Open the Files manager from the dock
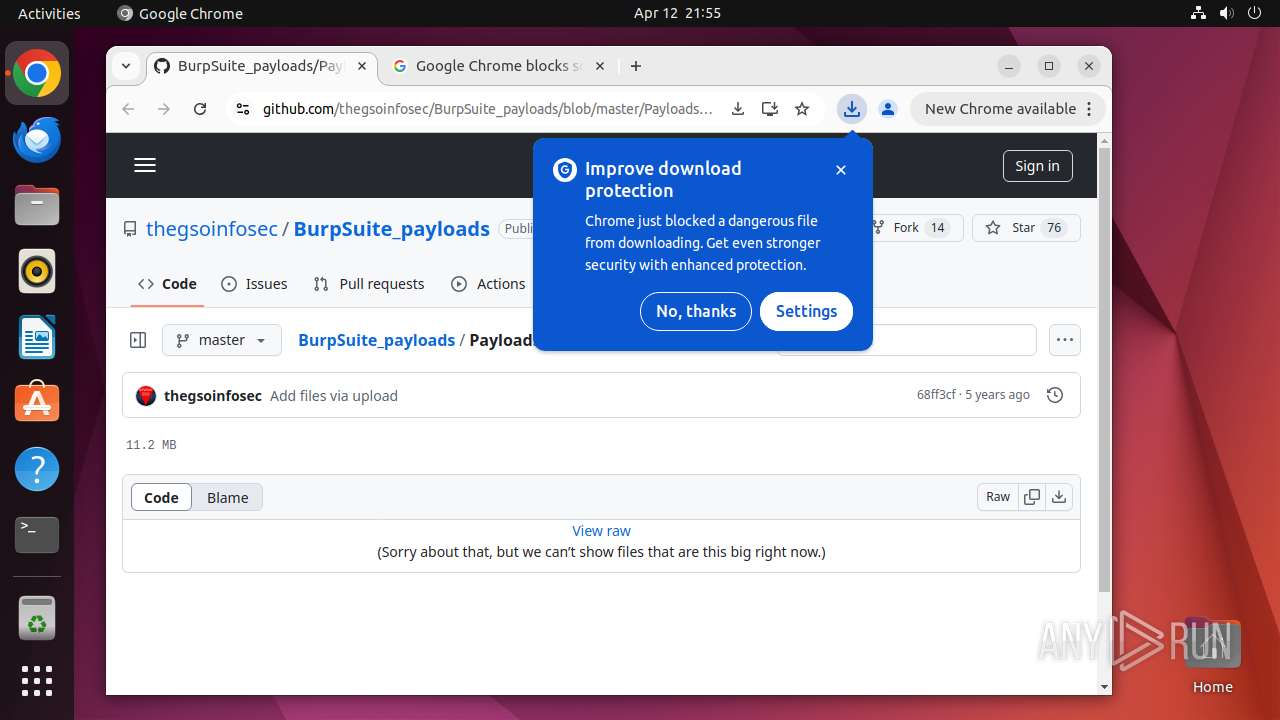 point(37,206)
